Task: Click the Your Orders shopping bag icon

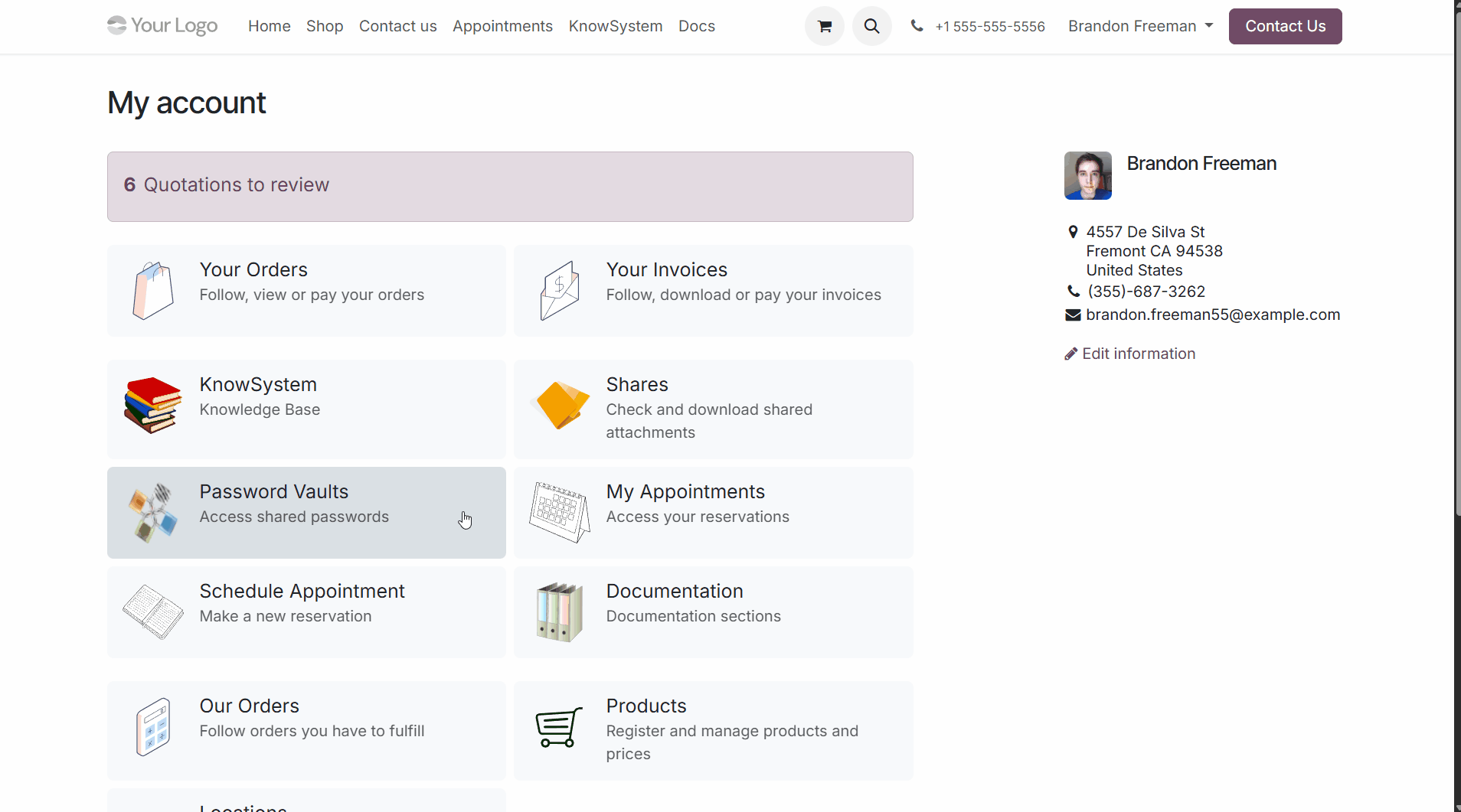Action: (153, 291)
